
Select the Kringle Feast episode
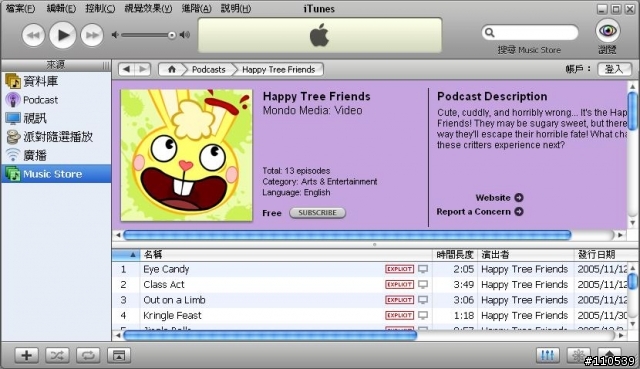(371, 316)
